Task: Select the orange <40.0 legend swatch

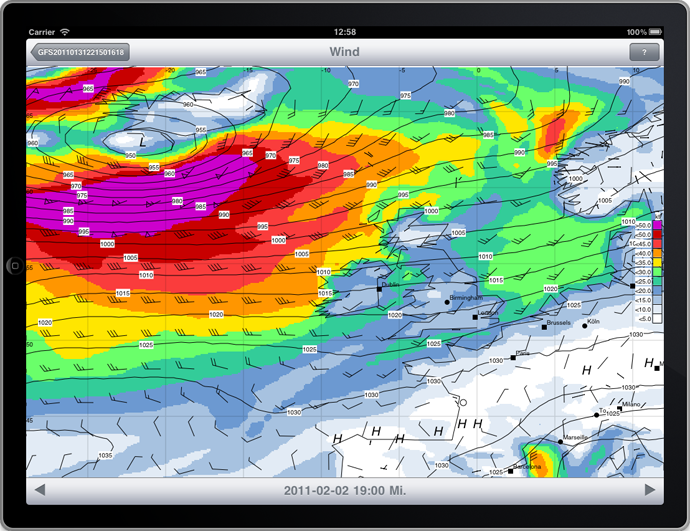Action: coord(656,254)
